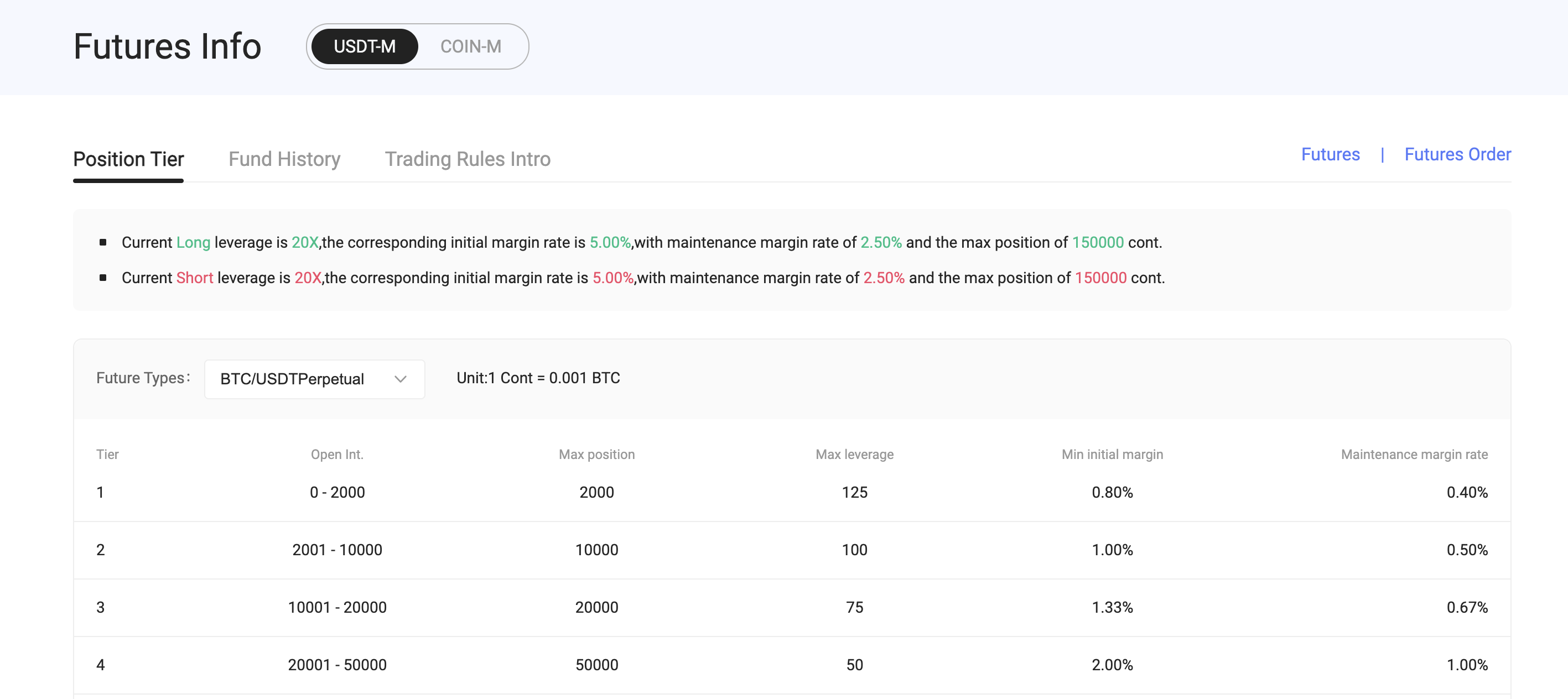Viewport: 1568px width, 699px height.
Task: Switch to the COIN-M futures toggle
Action: point(470,46)
